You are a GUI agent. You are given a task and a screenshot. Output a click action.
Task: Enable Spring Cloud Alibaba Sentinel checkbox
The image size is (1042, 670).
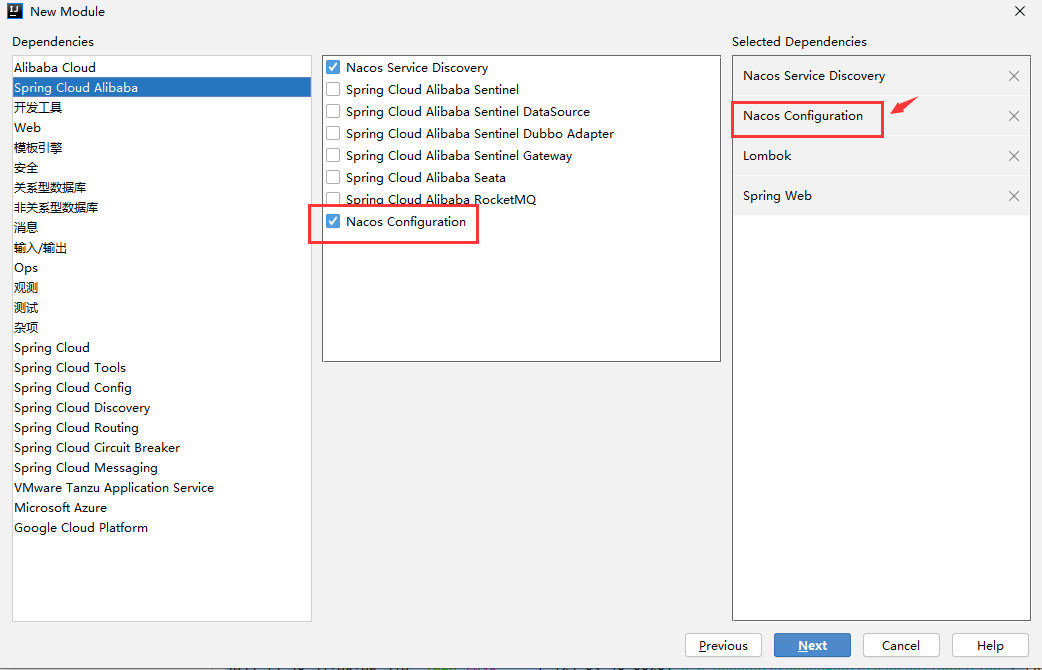click(x=333, y=89)
